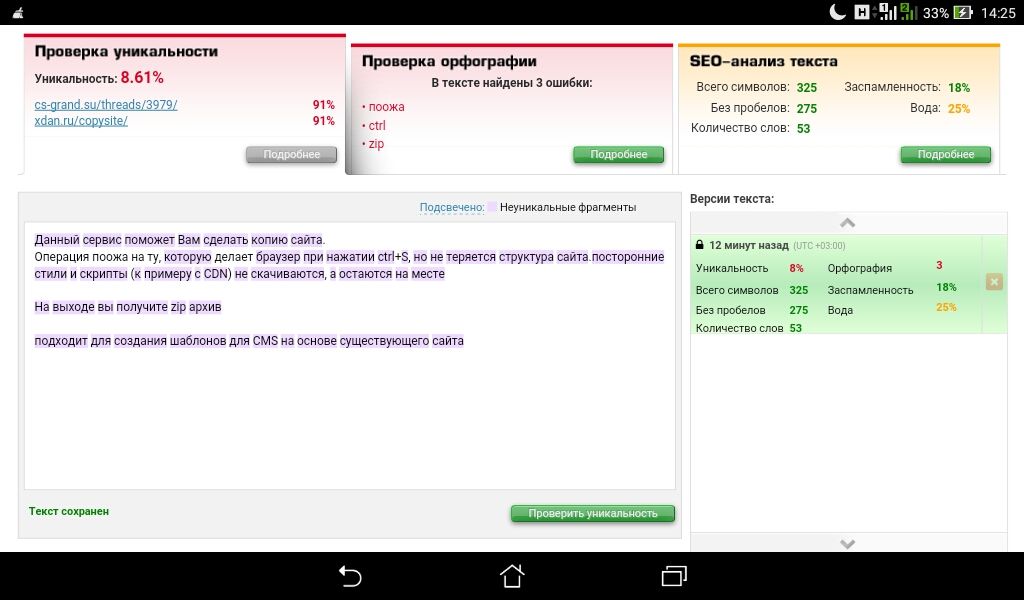Open the SEO-анализ текста panel
The width and height of the screenshot is (1024, 600).
pyautogui.click(x=763, y=61)
